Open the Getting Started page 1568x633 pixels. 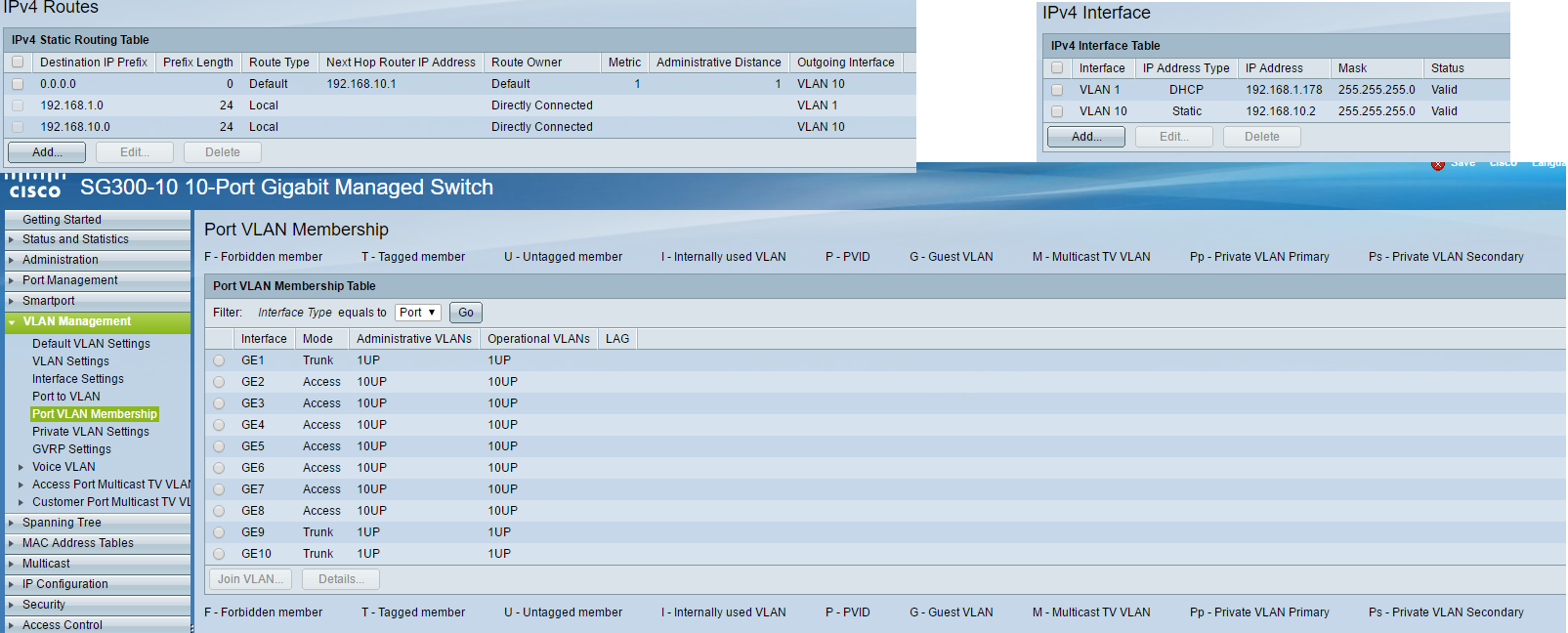point(62,220)
